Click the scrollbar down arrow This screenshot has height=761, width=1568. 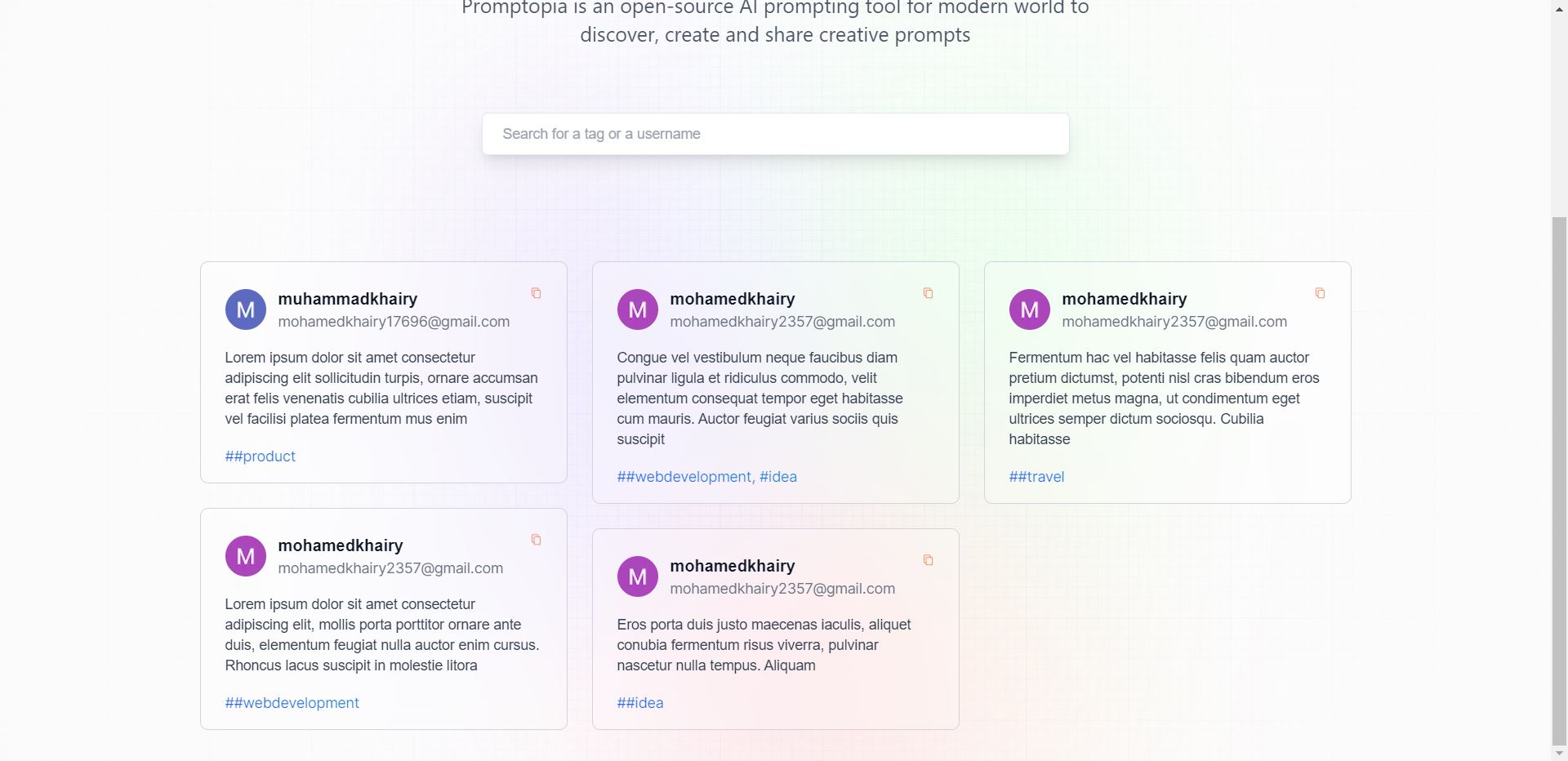(1561, 753)
